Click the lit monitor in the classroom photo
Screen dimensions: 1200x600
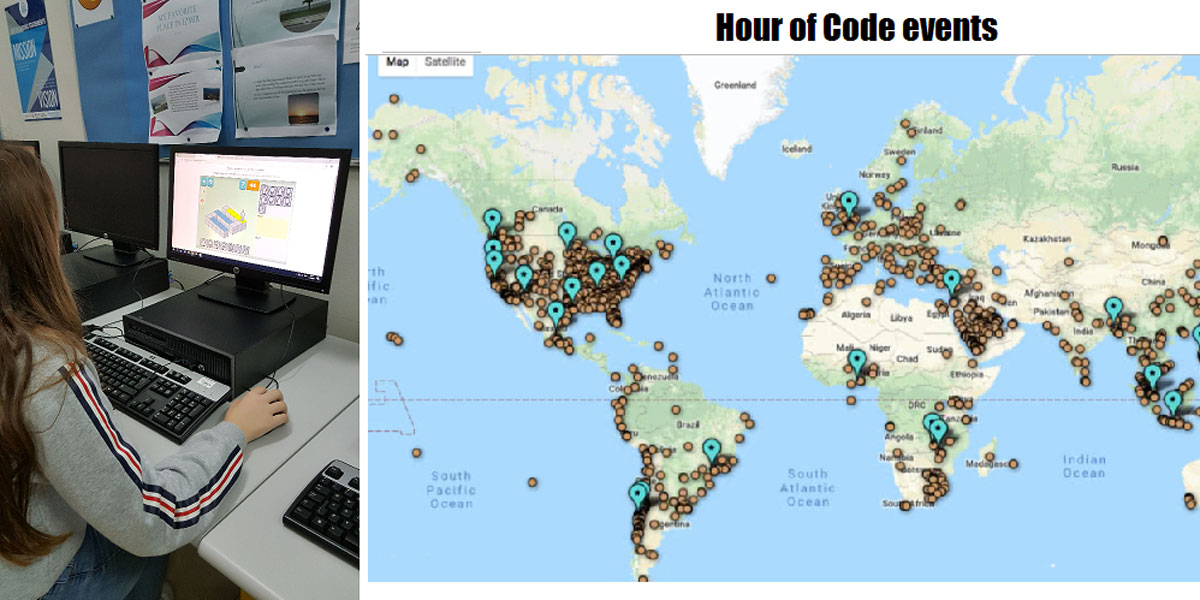click(256, 215)
